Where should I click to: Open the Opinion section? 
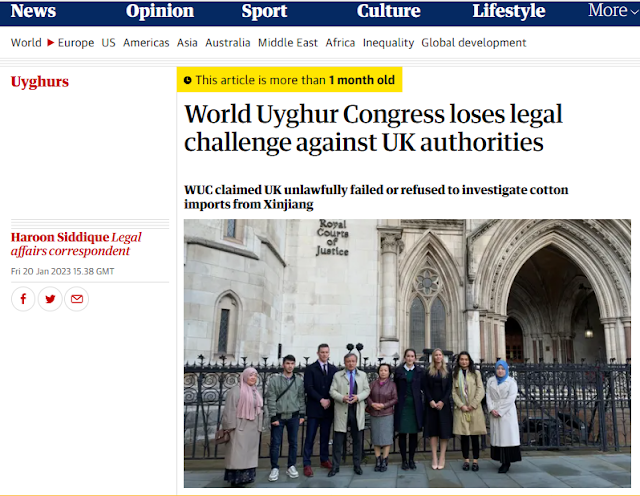click(x=160, y=11)
